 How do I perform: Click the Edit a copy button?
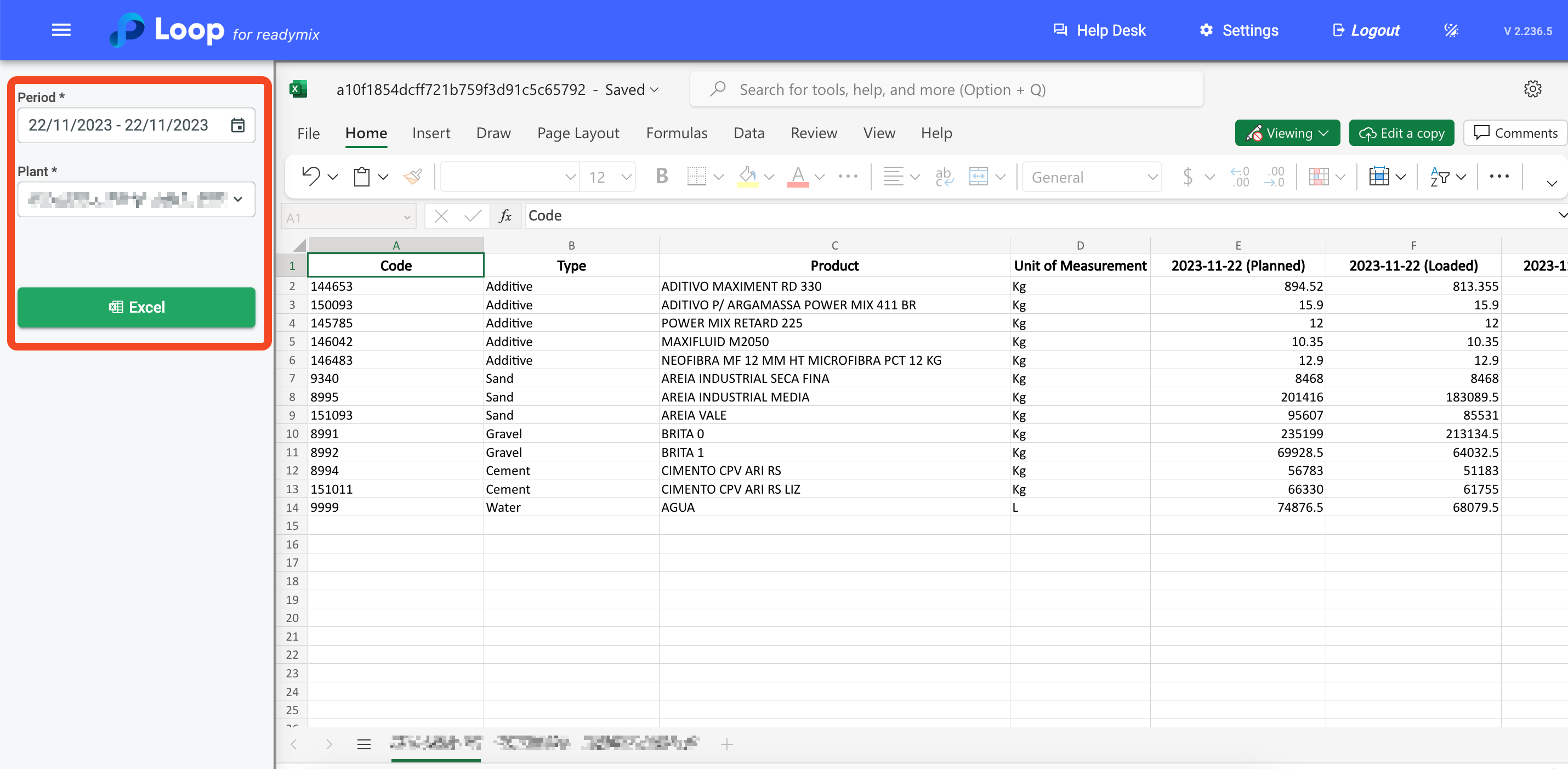(x=1401, y=133)
